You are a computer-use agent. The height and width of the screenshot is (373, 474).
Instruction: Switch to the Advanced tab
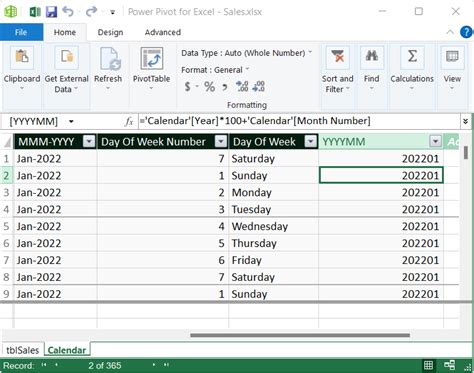click(163, 32)
